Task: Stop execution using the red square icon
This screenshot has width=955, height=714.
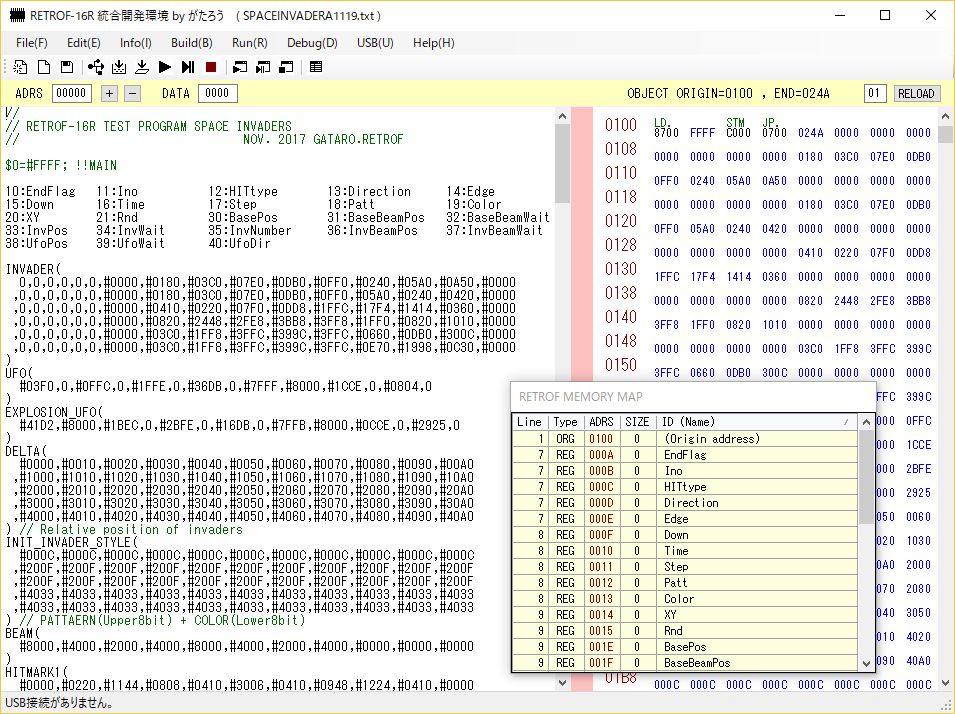Action: (x=211, y=67)
